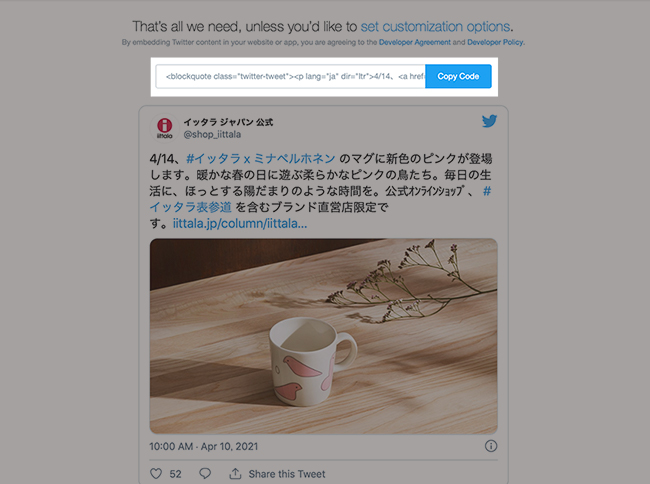Click the @shop_iittala handle

tap(212, 134)
